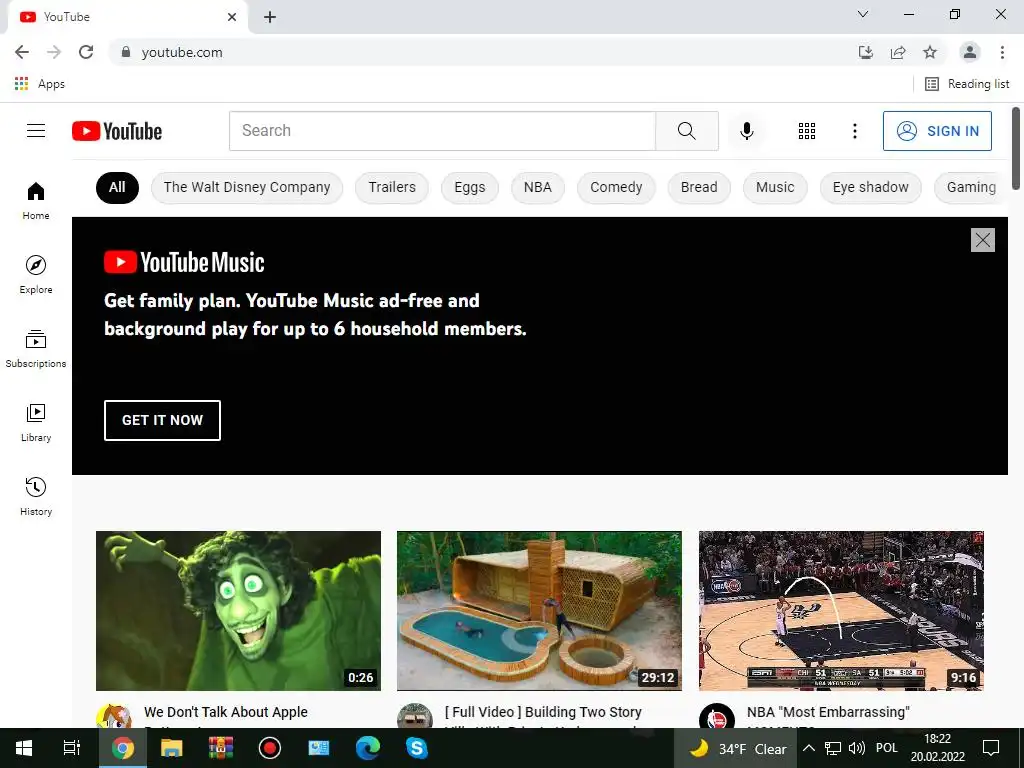Open Chrome three-dot menu
The width and height of the screenshot is (1024, 768).
click(x=1002, y=52)
